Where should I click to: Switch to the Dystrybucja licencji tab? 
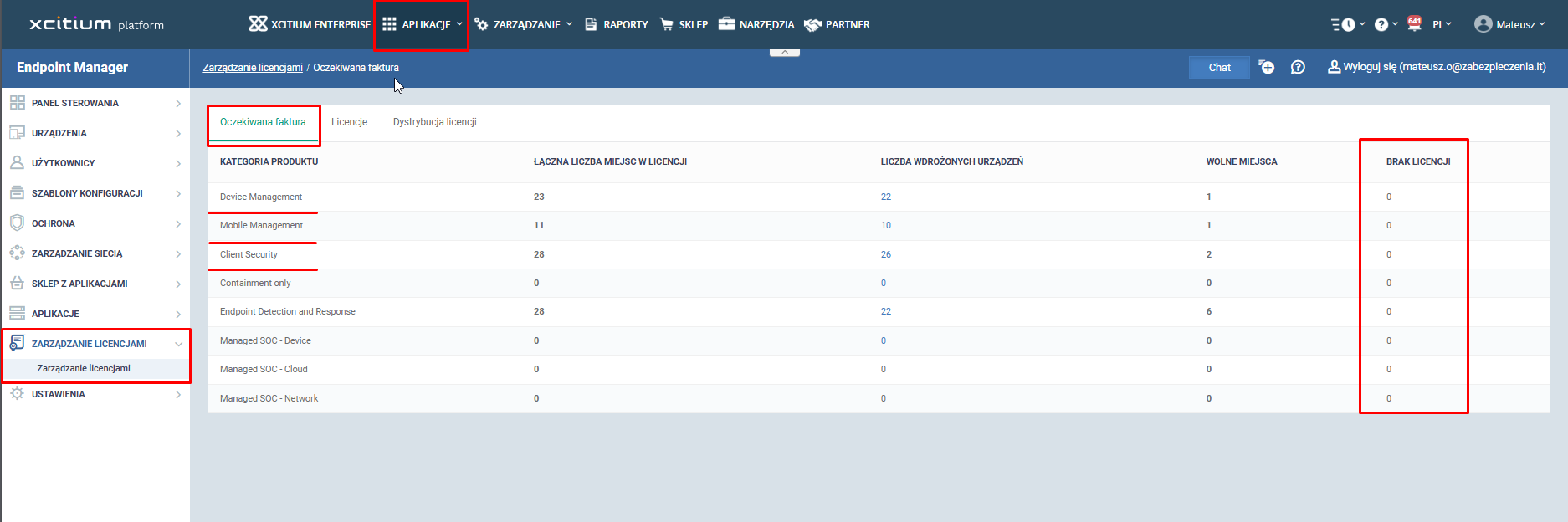[x=434, y=122]
